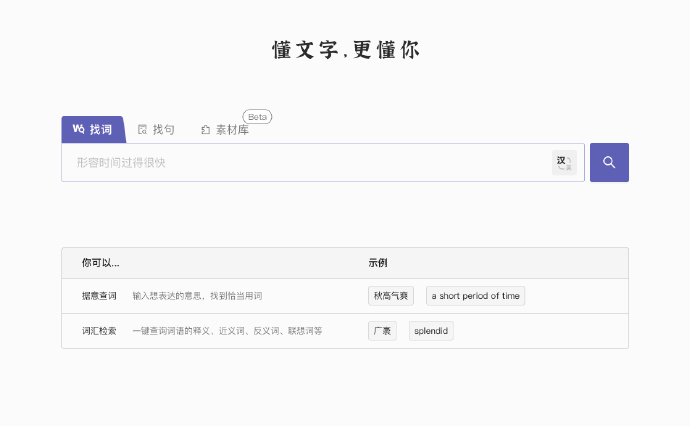Click the 示例 column header
This screenshot has width=690, height=426.
coord(378,263)
